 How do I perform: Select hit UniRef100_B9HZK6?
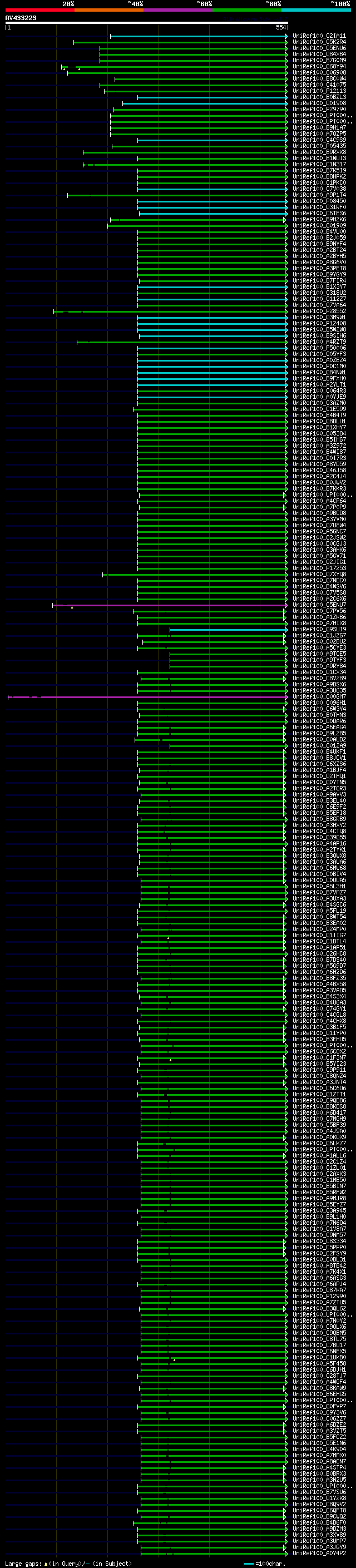(x=319, y=220)
